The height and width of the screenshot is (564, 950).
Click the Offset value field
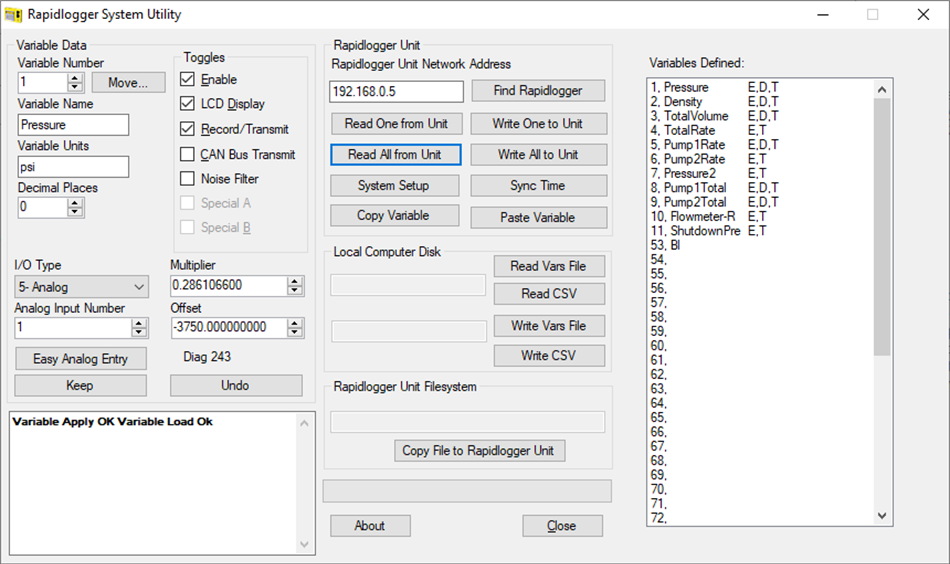[x=229, y=327]
